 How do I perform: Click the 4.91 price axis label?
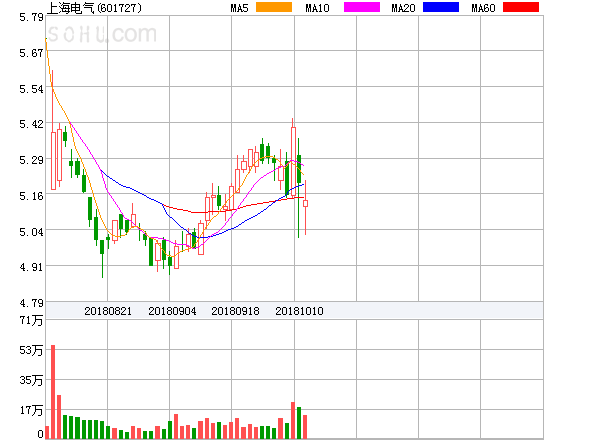[31, 267]
